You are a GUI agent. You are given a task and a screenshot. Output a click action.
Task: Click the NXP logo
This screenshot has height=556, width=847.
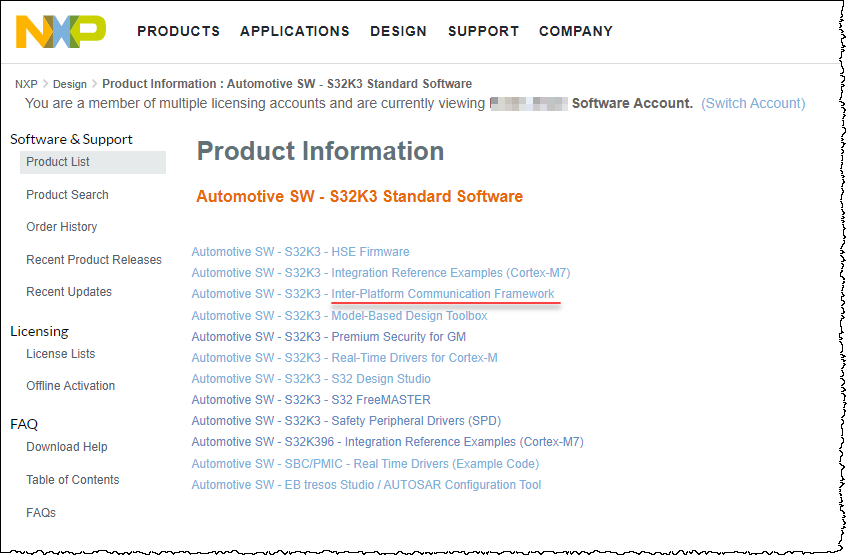point(61,32)
